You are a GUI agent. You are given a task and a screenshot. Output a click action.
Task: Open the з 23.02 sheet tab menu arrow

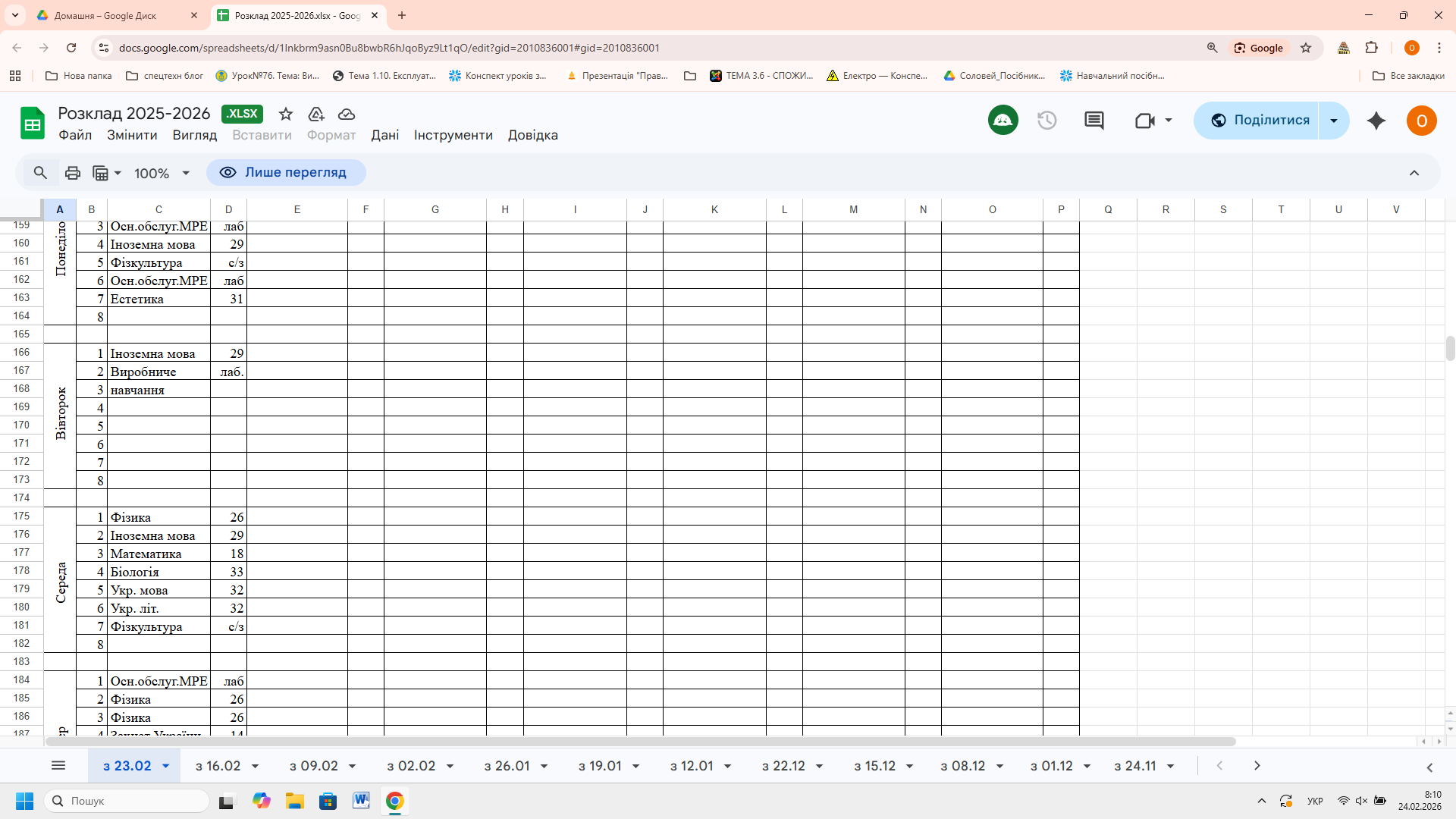pos(166,766)
